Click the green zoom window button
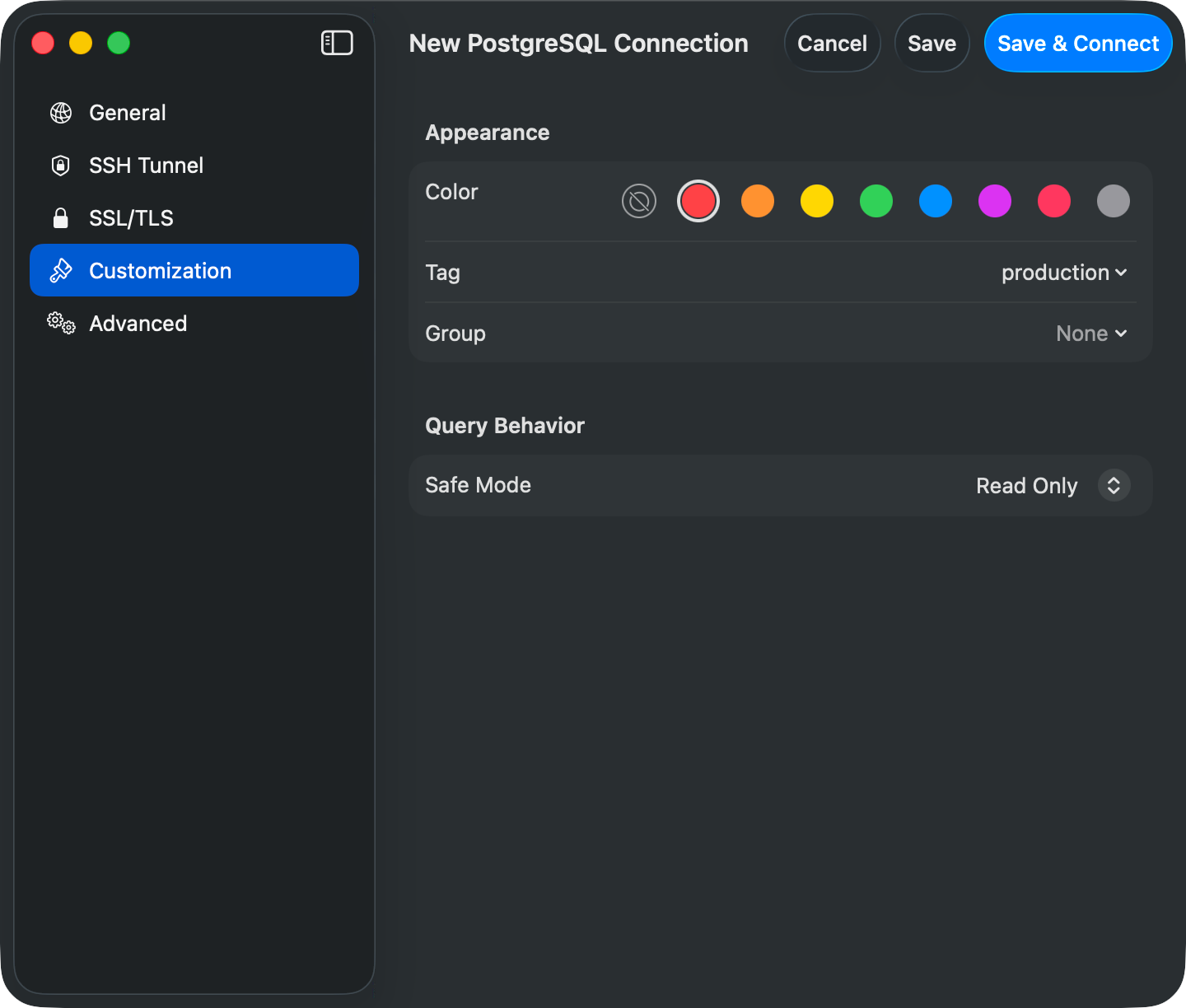The width and height of the screenshot is (1186, 1008). tap(119, 43)
